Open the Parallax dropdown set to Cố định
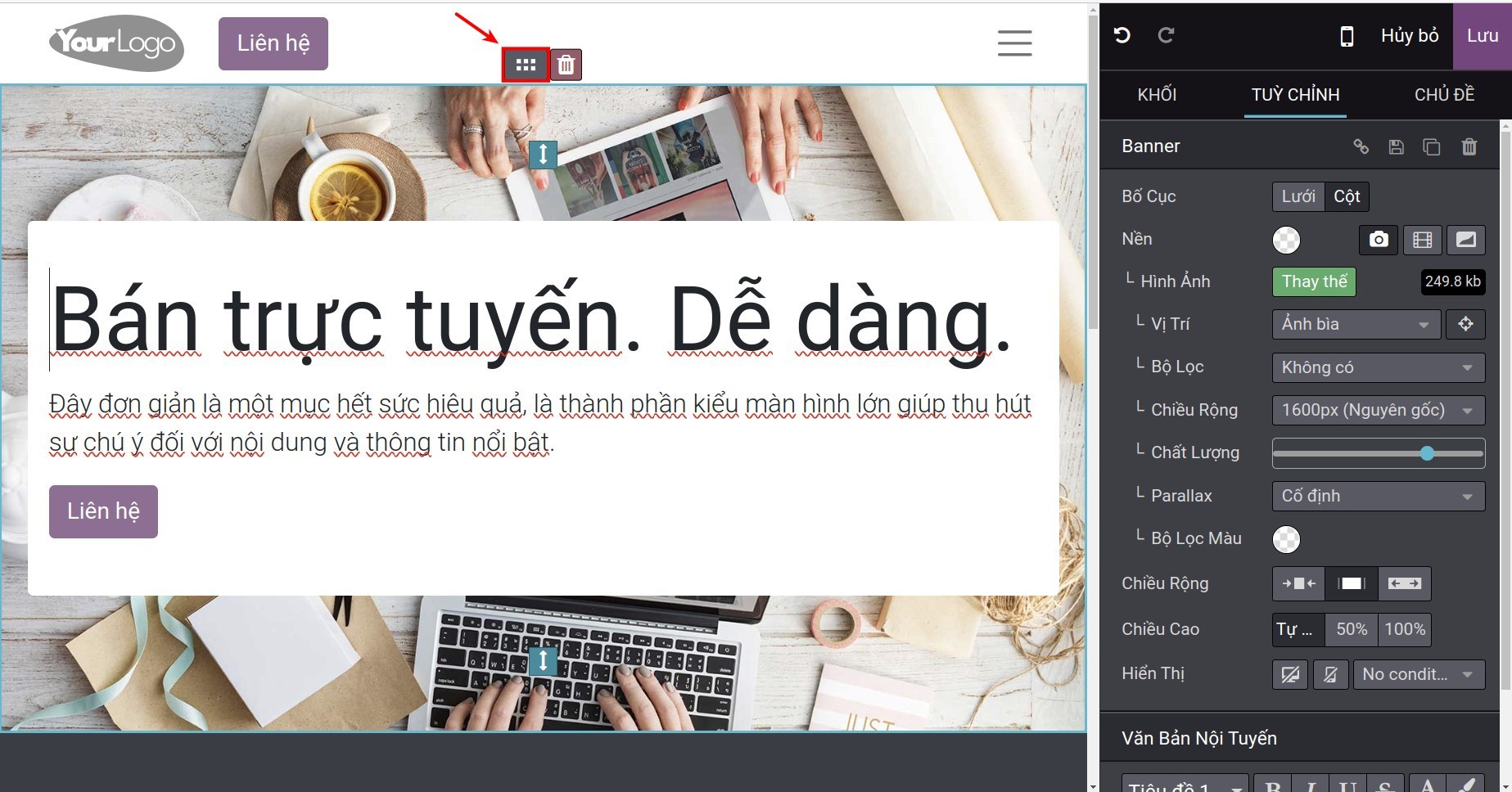 click(x=1378, y=496)
